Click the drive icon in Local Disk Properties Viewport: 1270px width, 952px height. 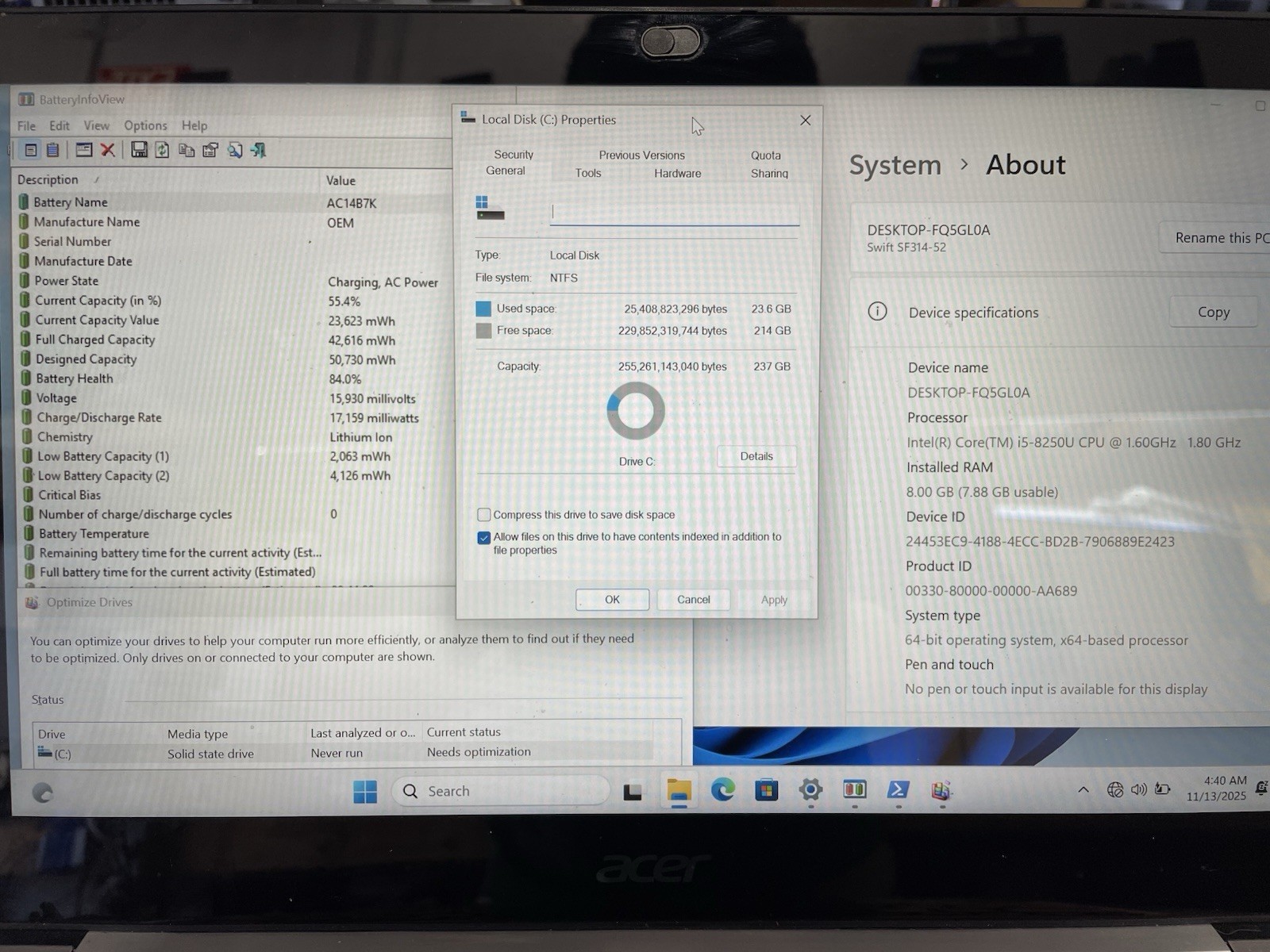point(489,209)
